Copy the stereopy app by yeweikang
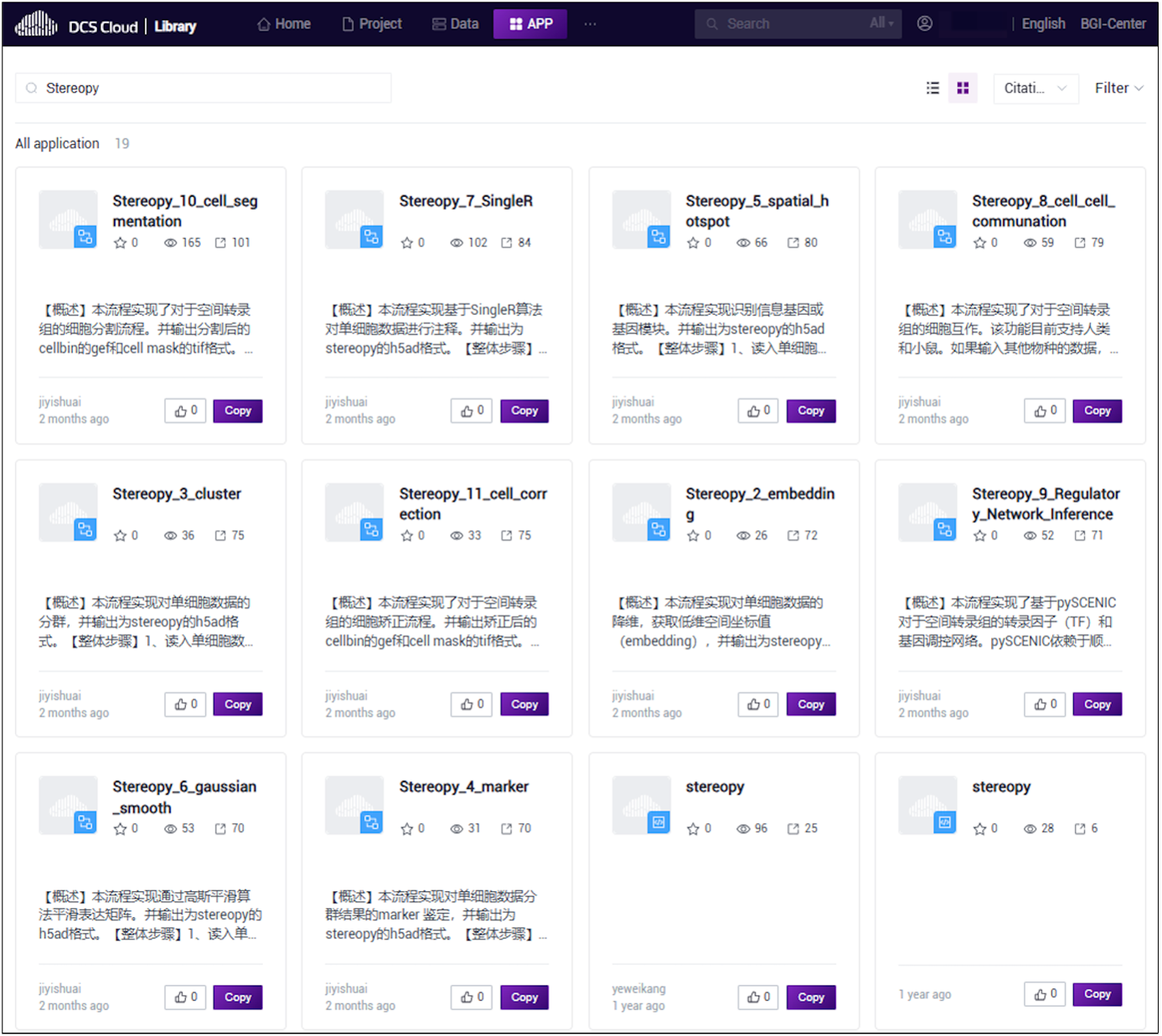 click(x=811, y=997)
